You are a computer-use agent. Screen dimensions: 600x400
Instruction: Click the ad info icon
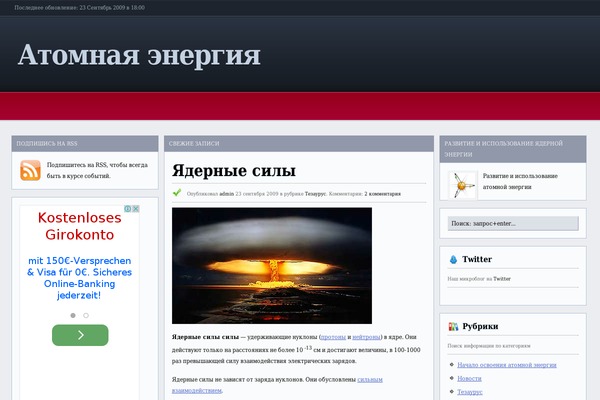(128, 209)
